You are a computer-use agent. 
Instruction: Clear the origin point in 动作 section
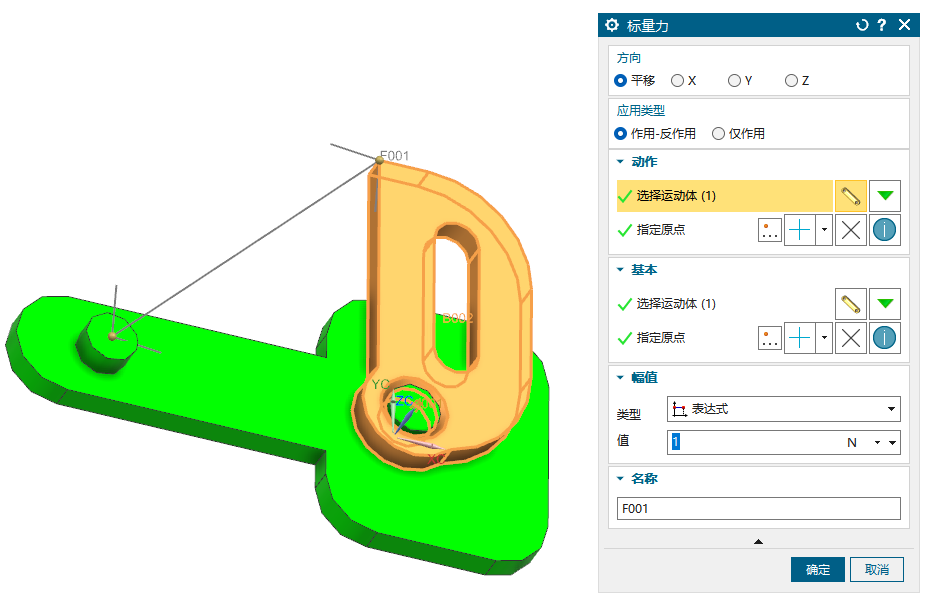coord(851,230)
